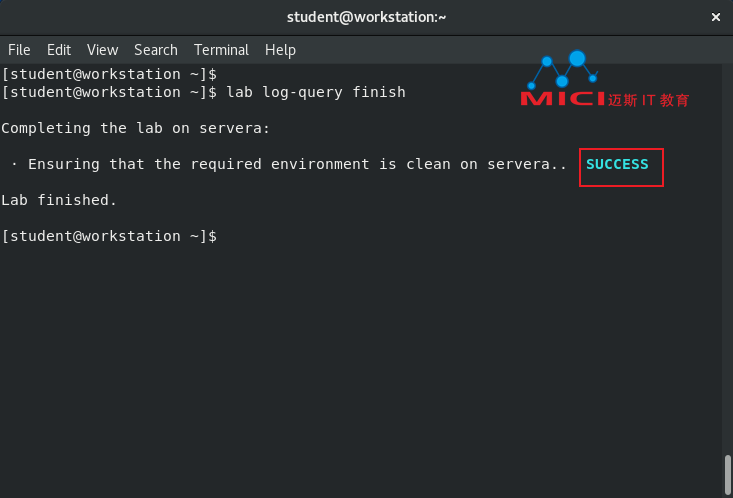This screenshot has width=733, height=498.
Task: Click the 'Completing the lab on servera:' line
Action: point(136,128)
